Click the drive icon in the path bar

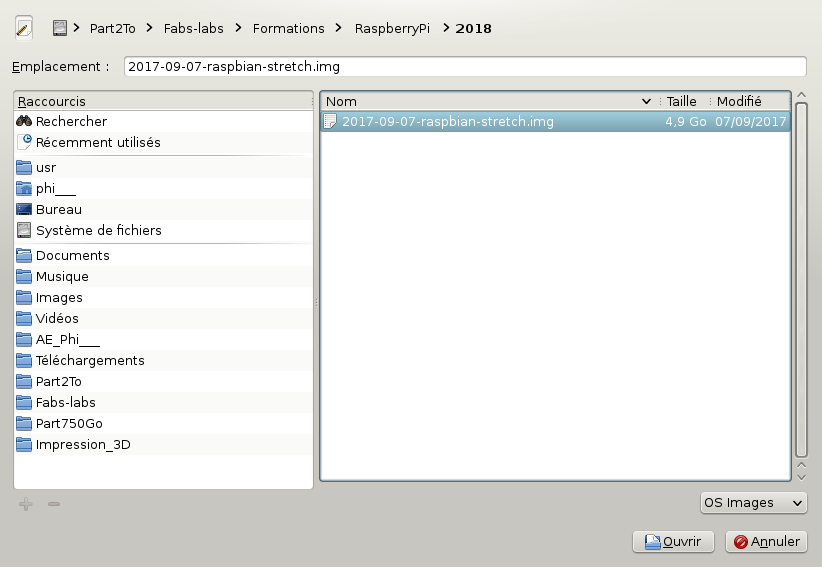click(x=60, y=28)
